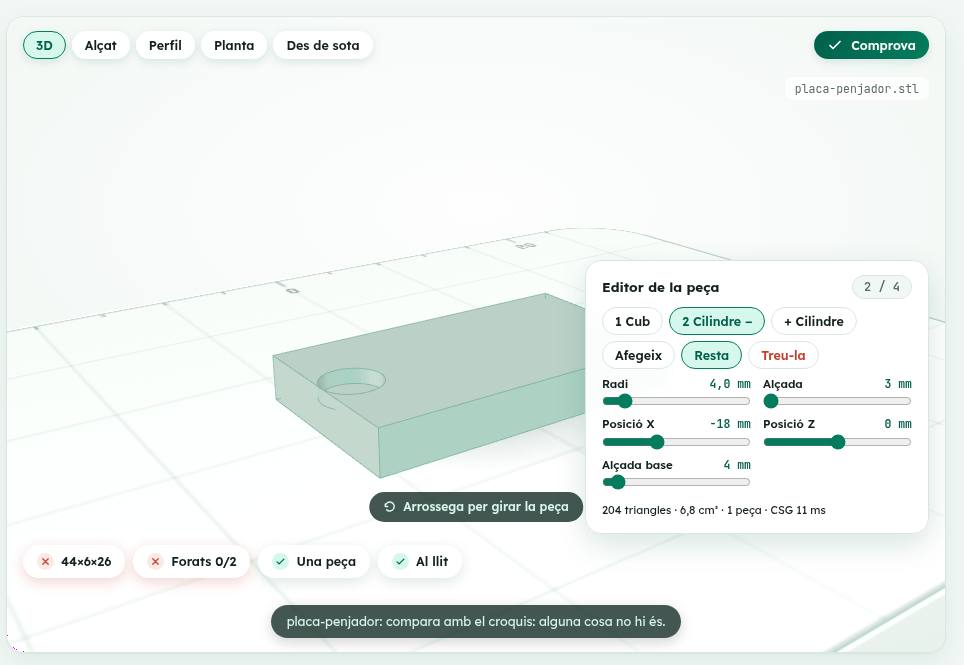The height and width of the screenshot is (665, 964).
Task: Click the Forats 0/2 check chip
Action: pyautogui.click(x=192, y=561)
